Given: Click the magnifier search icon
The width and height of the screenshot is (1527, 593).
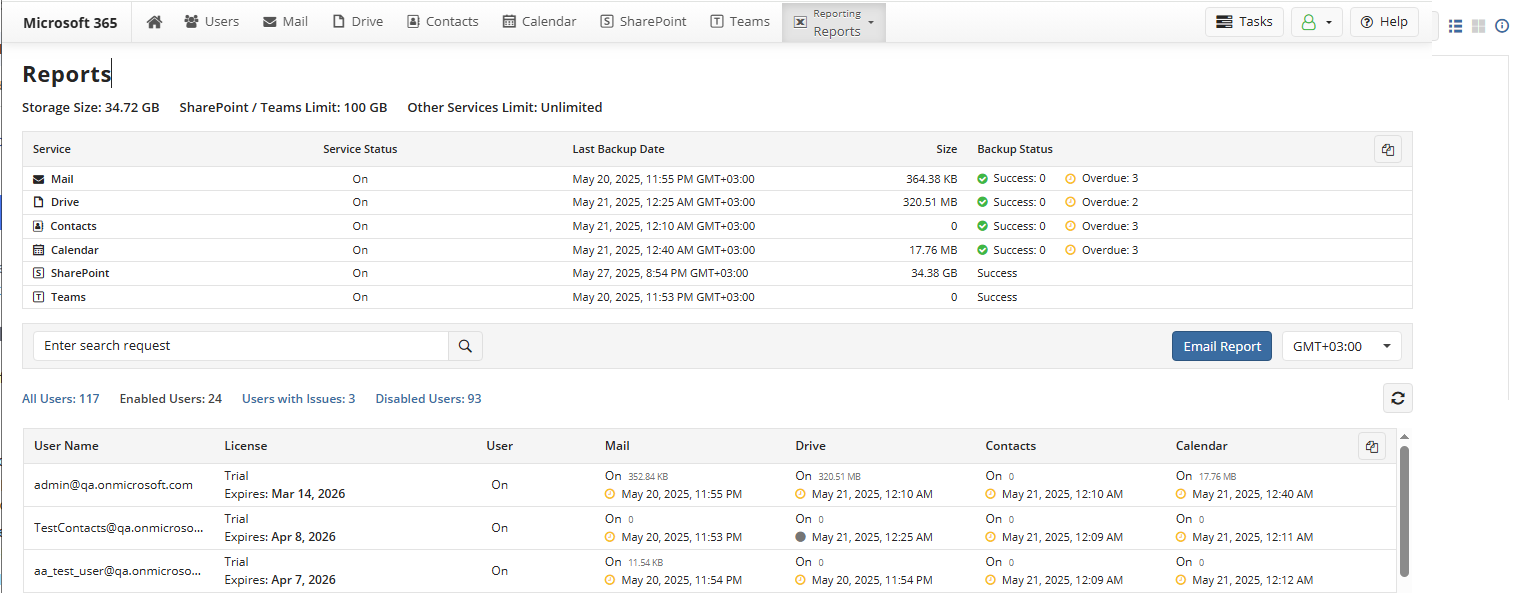Looking at the screenshot, I should (x=465, y=346).
